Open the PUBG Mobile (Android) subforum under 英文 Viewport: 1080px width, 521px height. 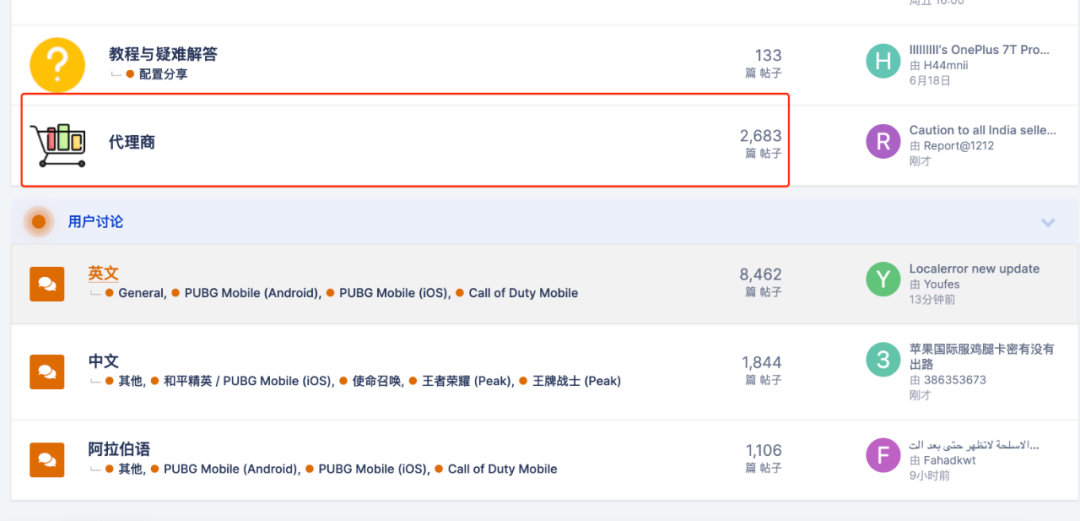coord(252,293)
